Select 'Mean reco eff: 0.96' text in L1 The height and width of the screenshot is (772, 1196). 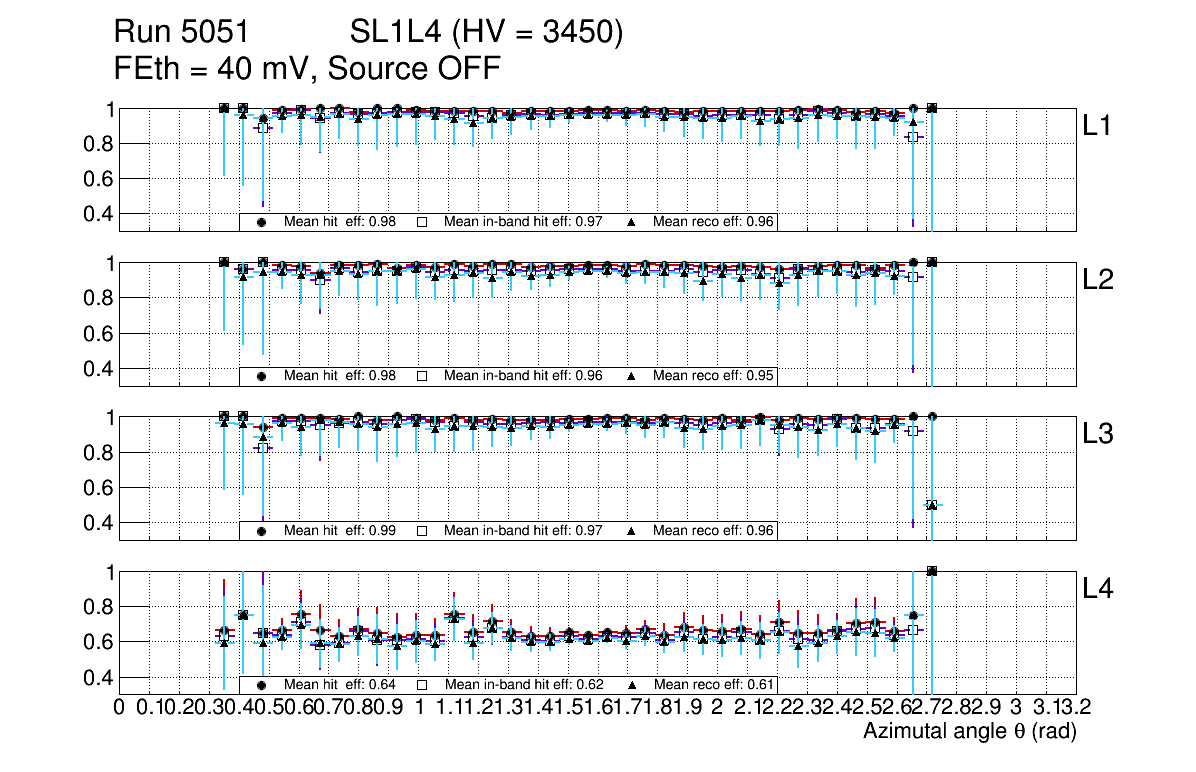(x=714, y=222)
